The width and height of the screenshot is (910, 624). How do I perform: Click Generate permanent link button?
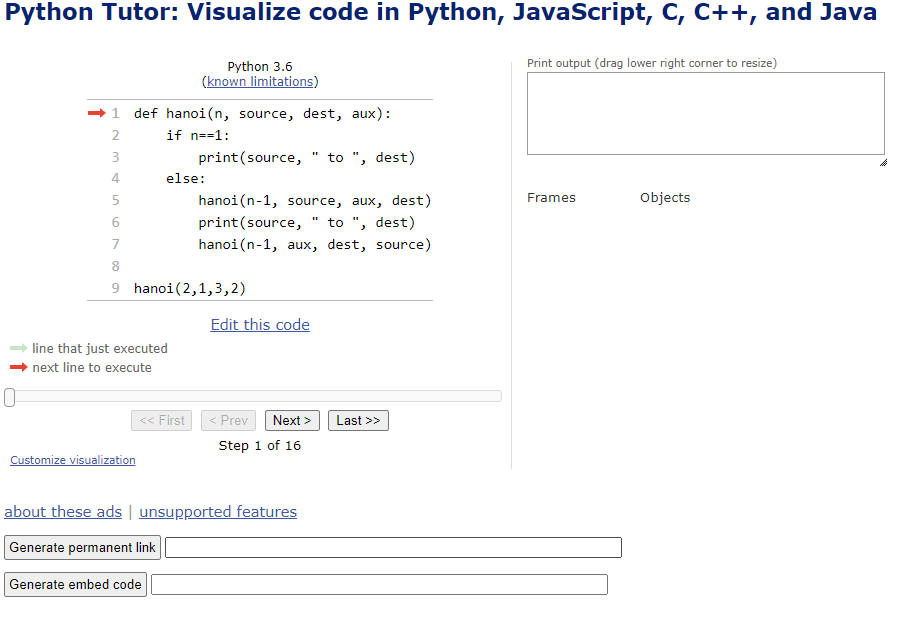[x=82, y=547]
